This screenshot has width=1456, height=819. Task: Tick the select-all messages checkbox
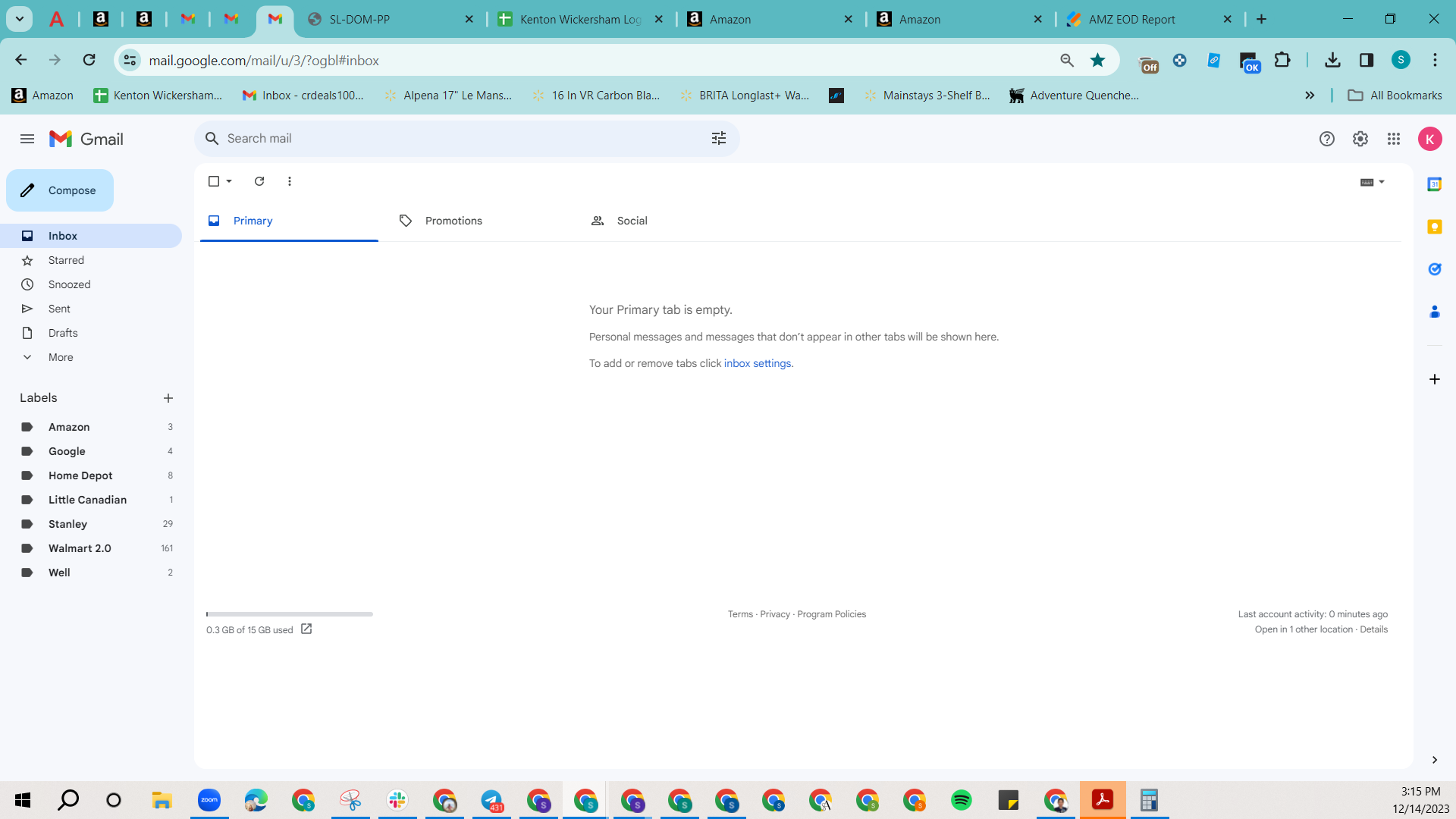[214, 181]
